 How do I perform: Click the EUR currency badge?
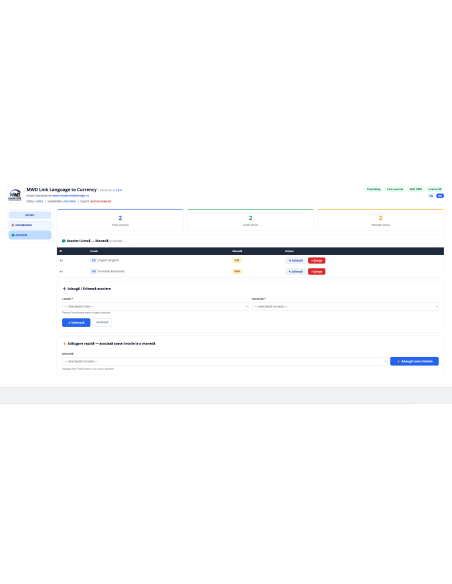click(x=236, y=260)
